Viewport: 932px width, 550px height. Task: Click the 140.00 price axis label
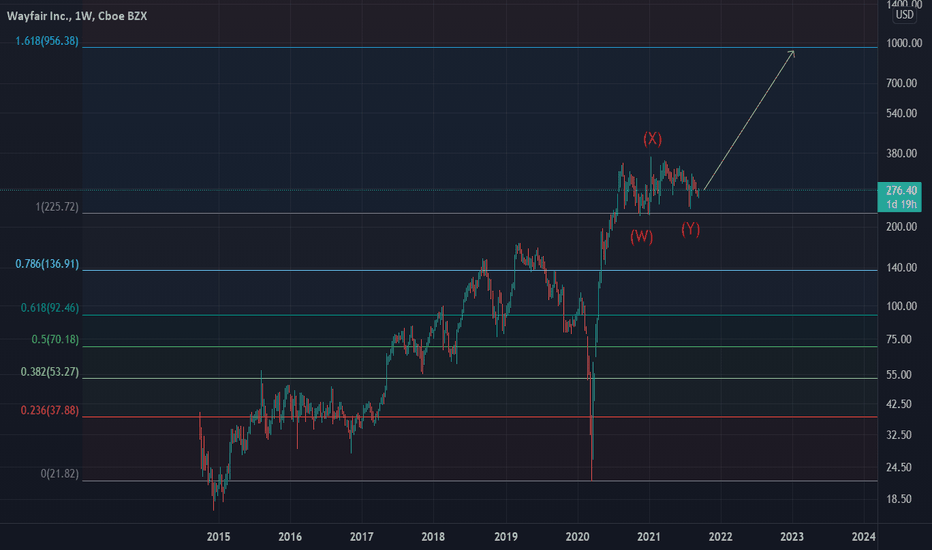point(902,268)
